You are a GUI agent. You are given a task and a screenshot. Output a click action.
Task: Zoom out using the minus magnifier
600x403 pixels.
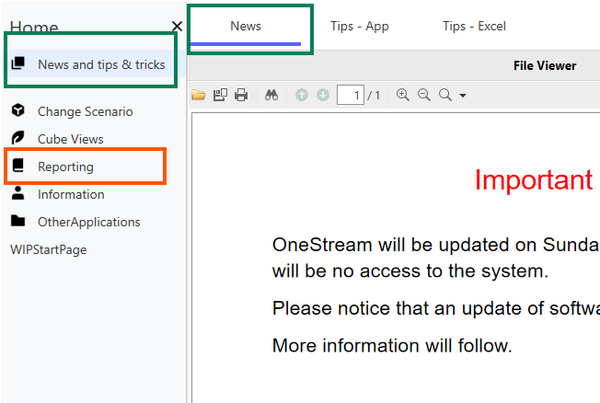coord(424,95)
